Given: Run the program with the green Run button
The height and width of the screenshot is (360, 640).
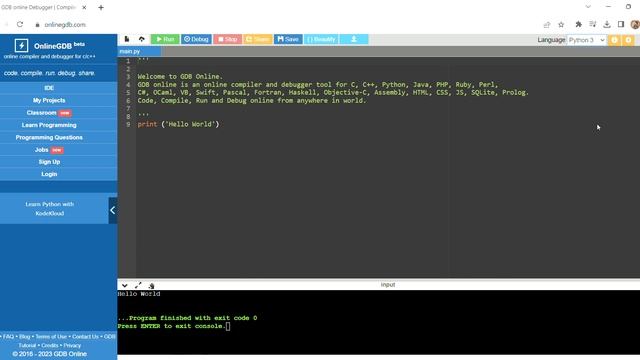Looking at the screenshot, I should 165,39.
